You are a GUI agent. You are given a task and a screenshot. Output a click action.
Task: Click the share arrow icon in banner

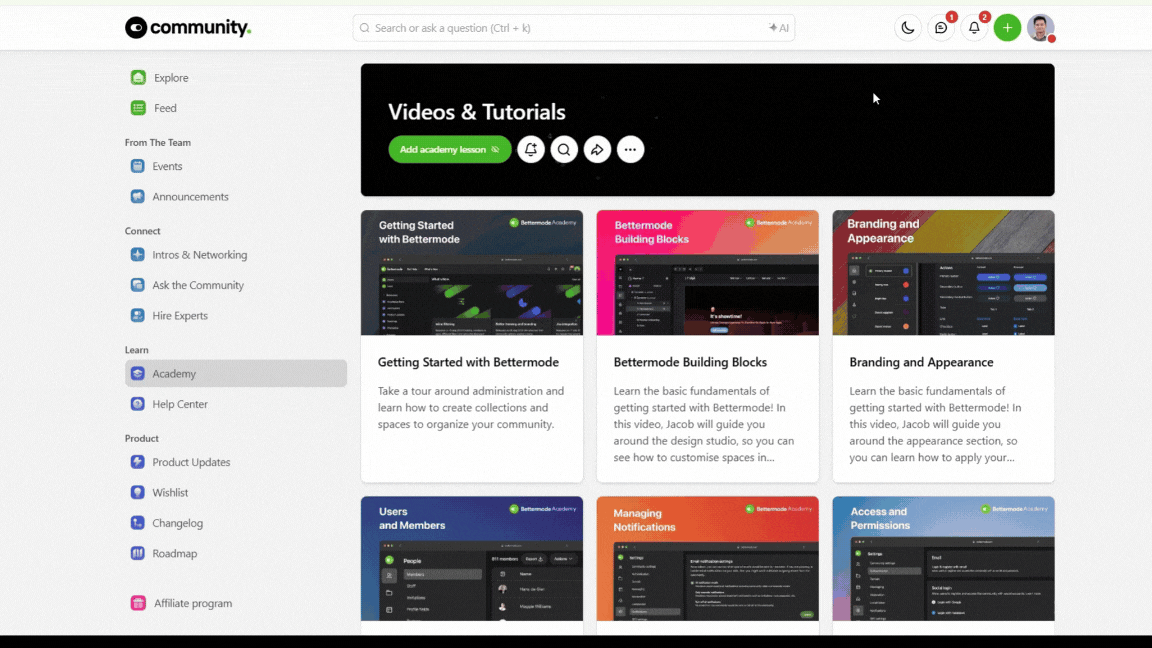coord(597,149)
